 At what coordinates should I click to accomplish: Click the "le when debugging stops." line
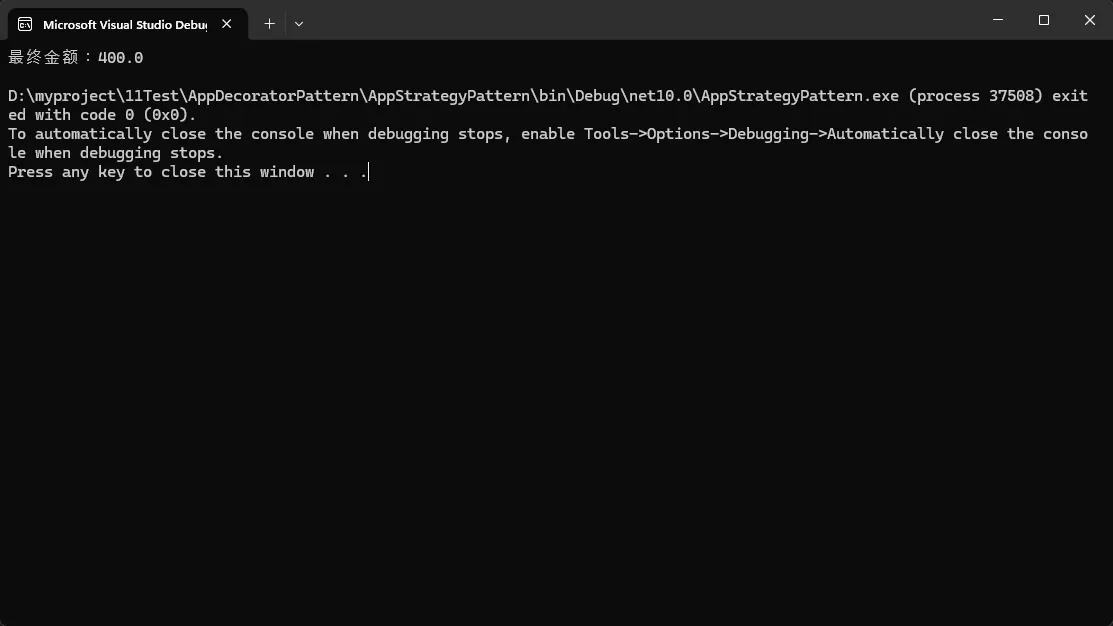115,153
